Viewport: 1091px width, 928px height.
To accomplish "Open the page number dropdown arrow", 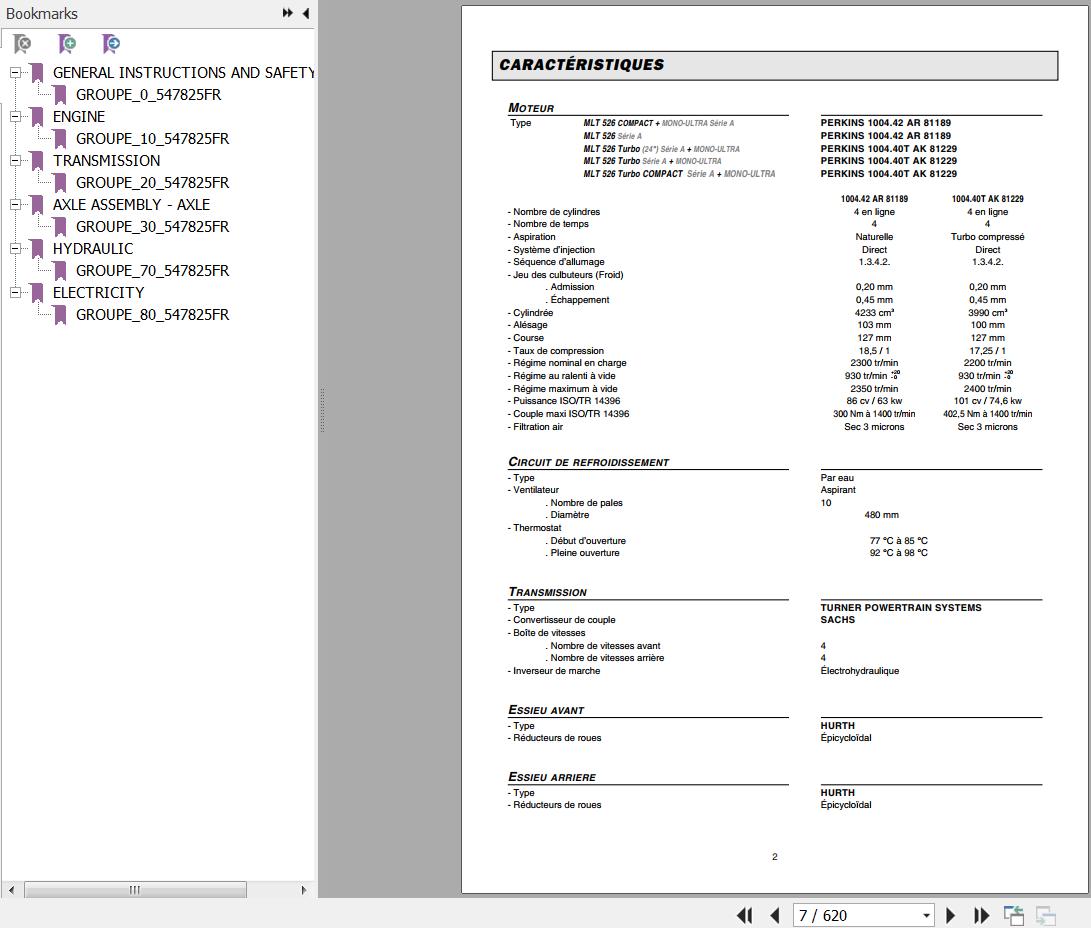I will pos(926,915).
